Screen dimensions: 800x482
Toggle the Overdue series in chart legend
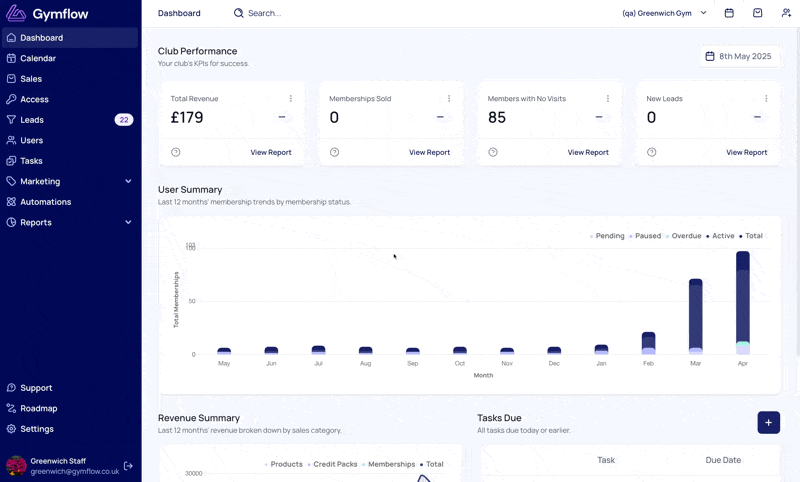point(684,236)
